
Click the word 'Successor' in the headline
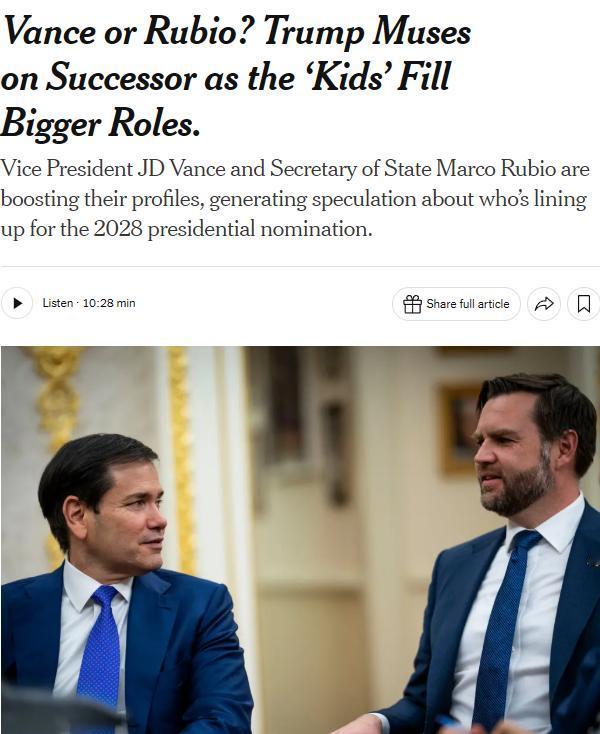point(121,77)
